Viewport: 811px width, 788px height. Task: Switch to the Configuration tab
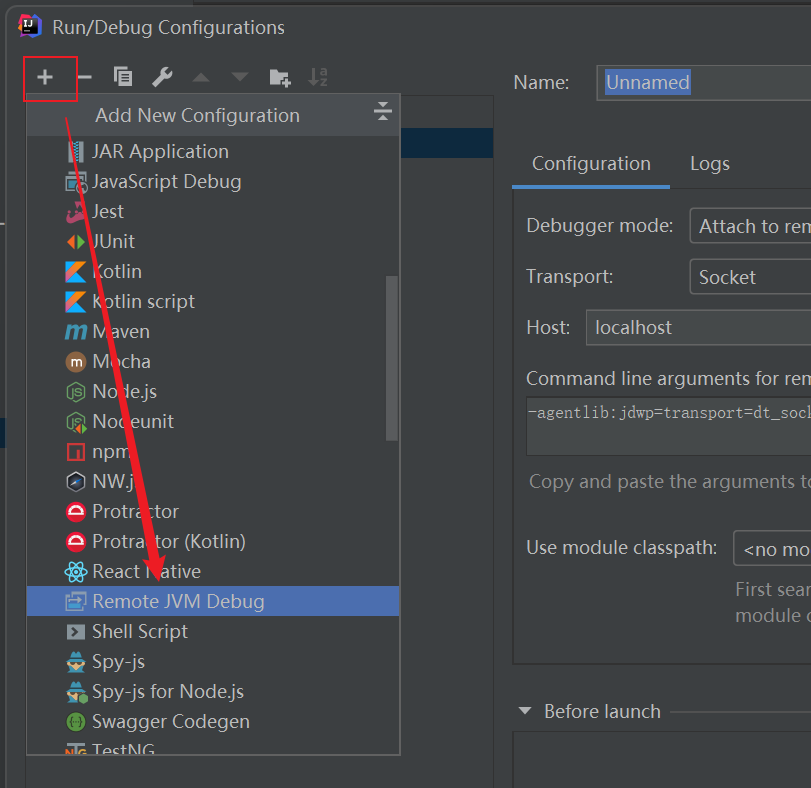click(x=591, y=164)
